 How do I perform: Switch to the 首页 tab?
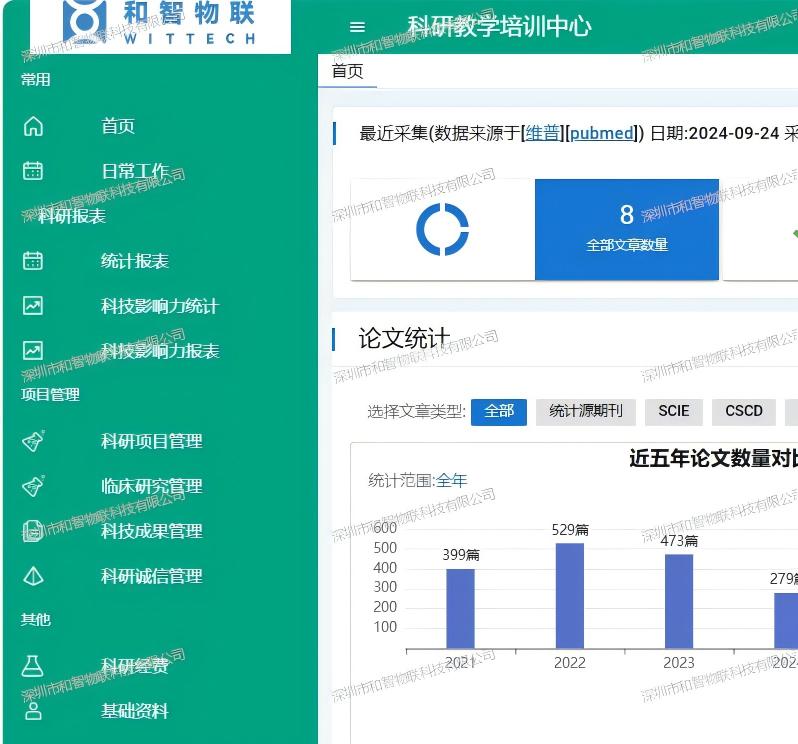pyautogui.click(x=348, y=71)
